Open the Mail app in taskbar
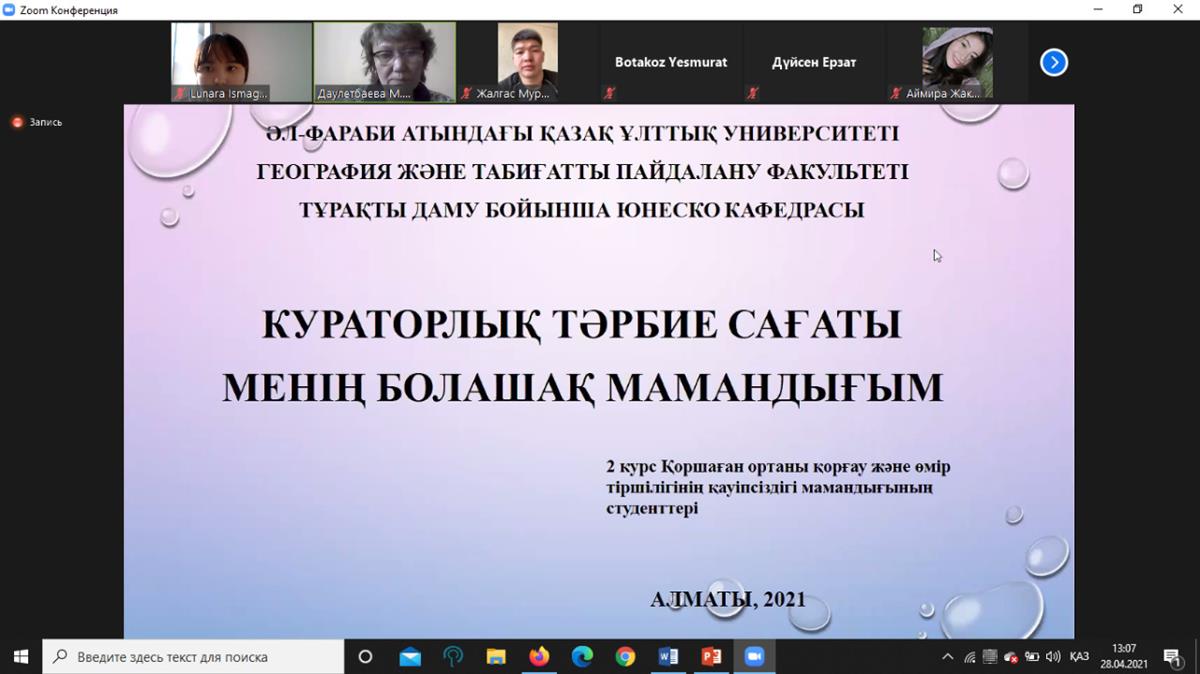The image size is (1200, 674). 410,657
